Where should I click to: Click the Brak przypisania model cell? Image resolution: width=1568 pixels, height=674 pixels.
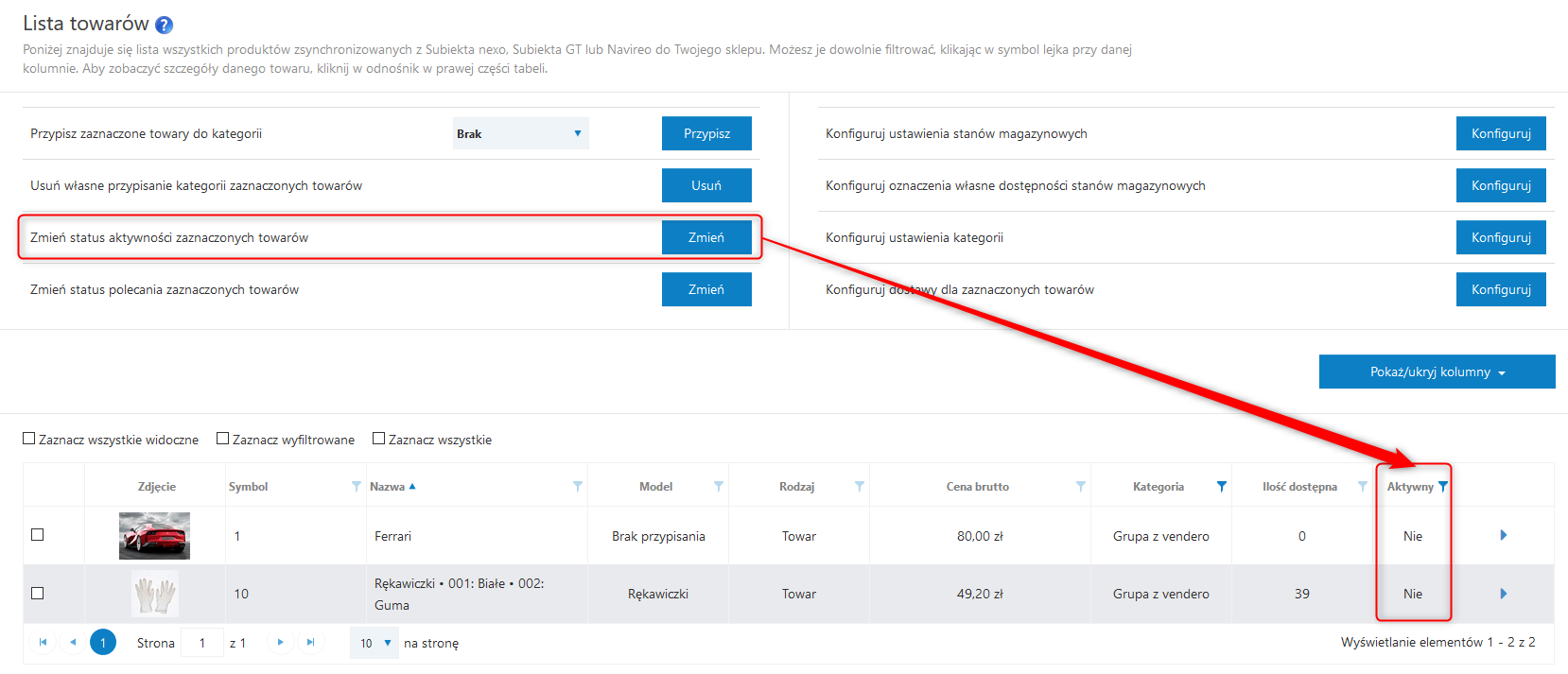658,536
